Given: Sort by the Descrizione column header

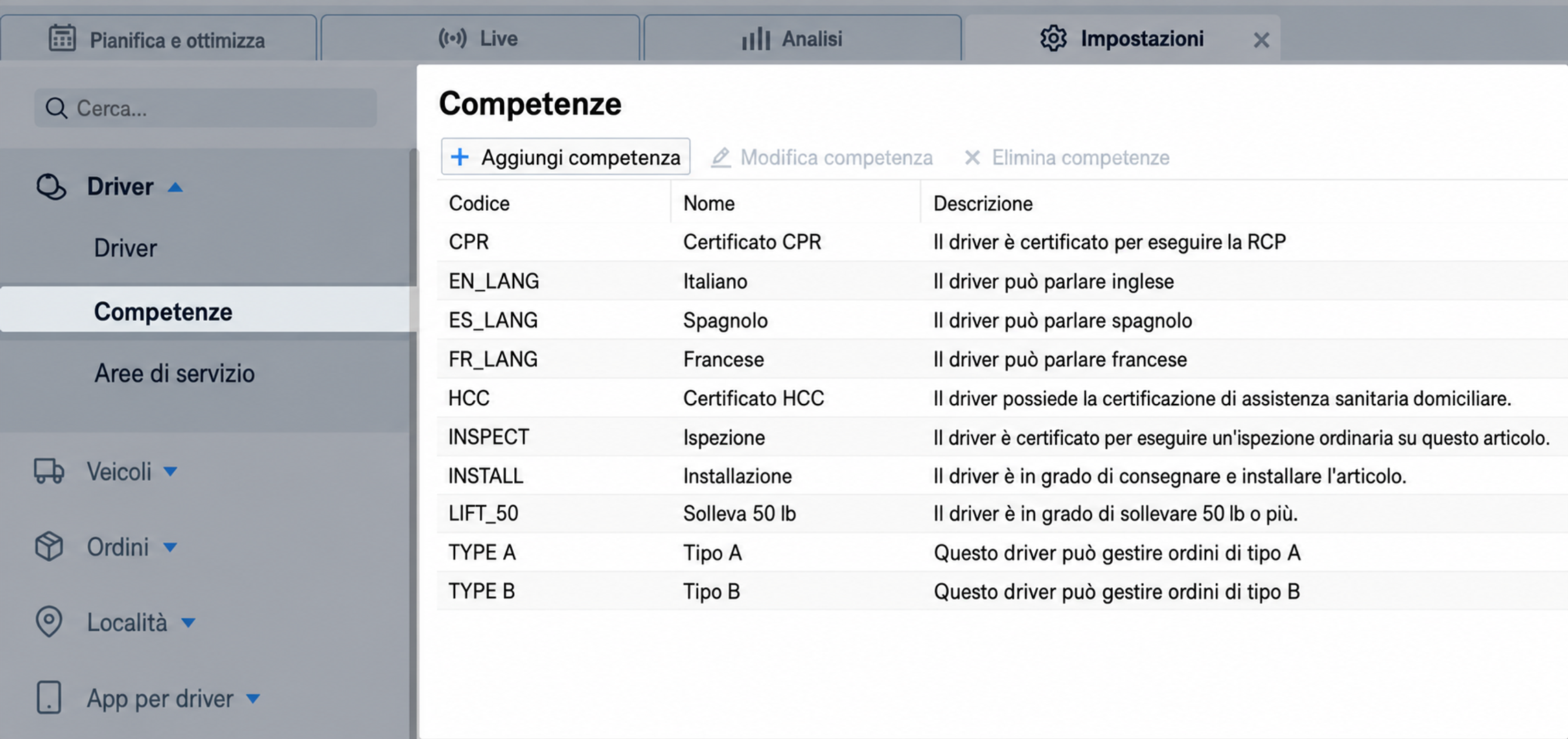Looking at the screenshot, I should point(983,203).
